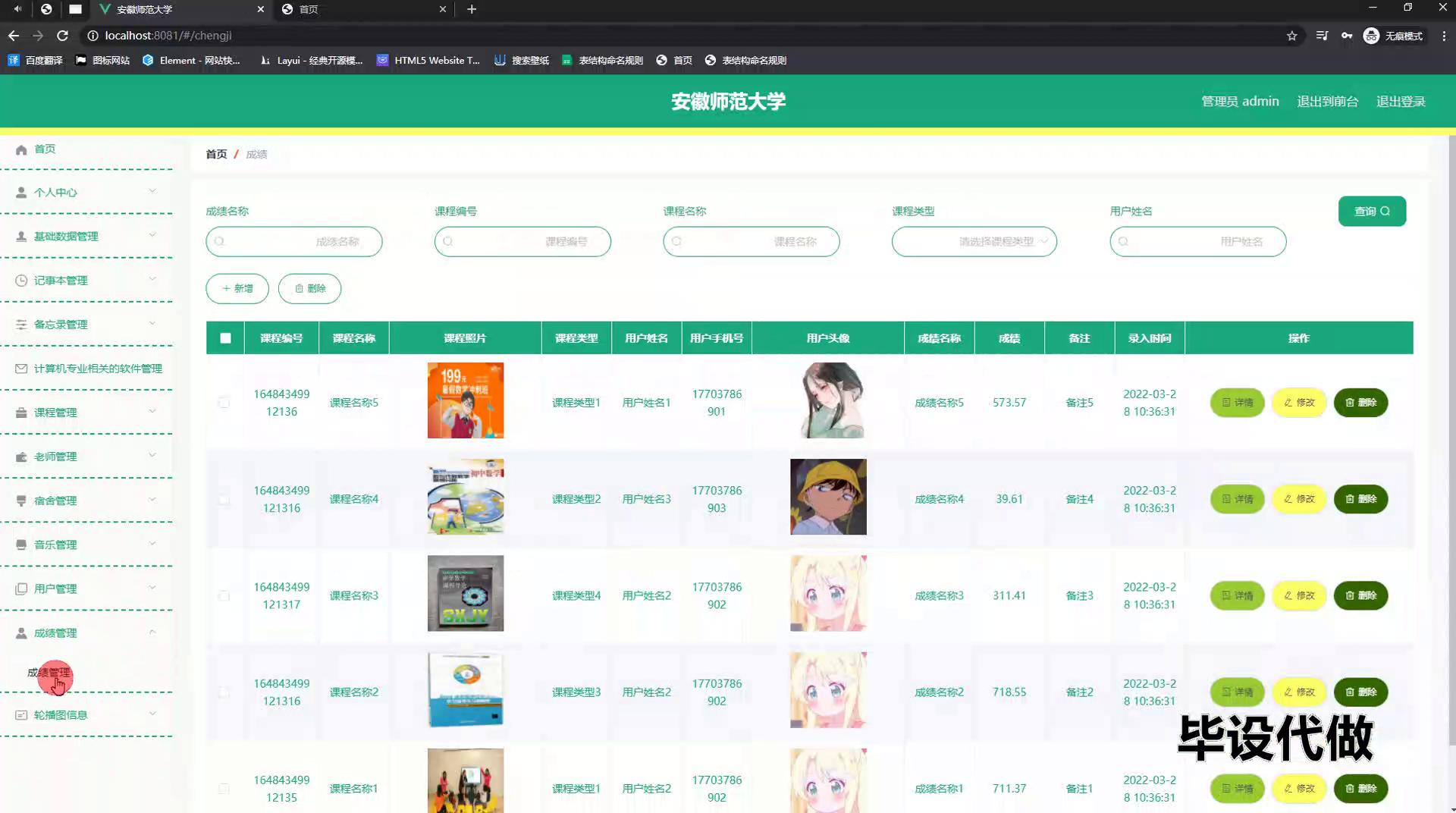Screen dimensions: 1456x813
Task: Click the person icon next to 个人中心
Action: [x=21, y=192]
